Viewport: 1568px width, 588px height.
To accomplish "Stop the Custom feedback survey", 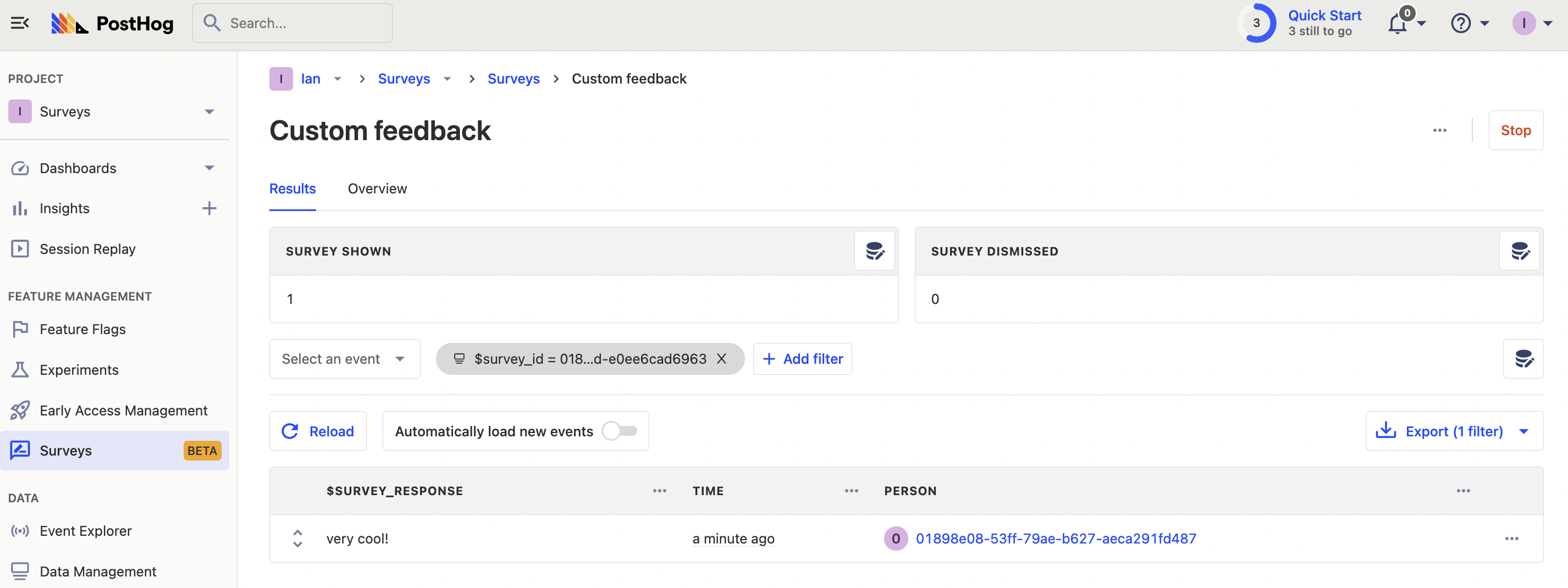I will point(1515,130).
